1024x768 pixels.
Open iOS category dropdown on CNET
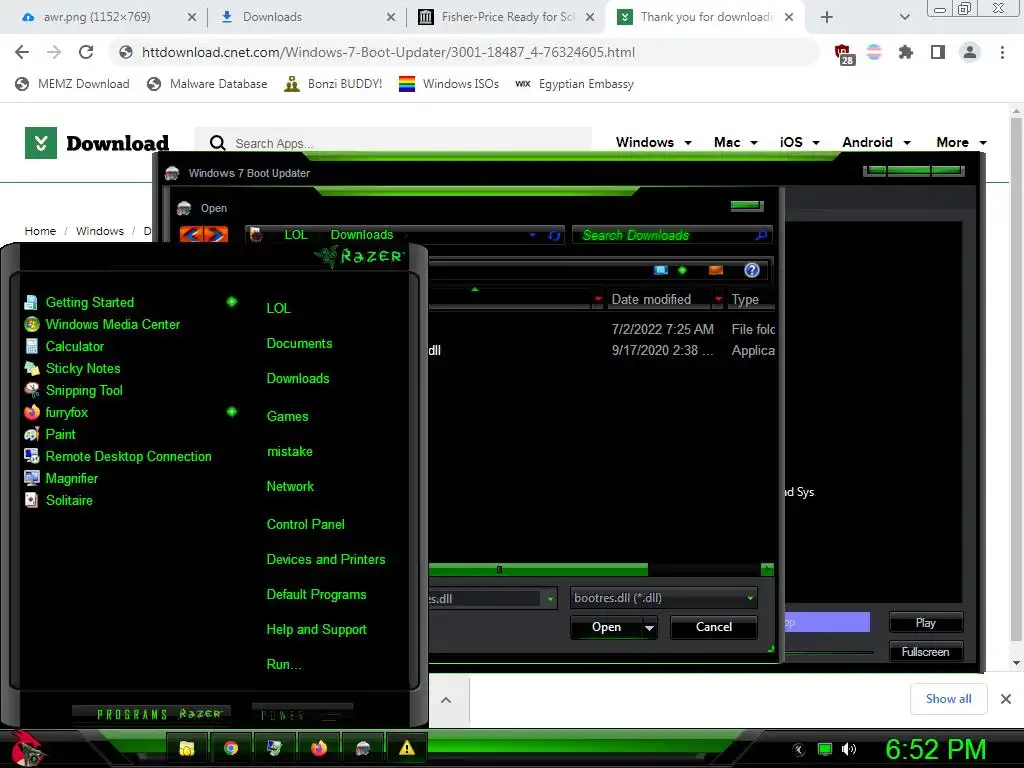coord(799,142)
